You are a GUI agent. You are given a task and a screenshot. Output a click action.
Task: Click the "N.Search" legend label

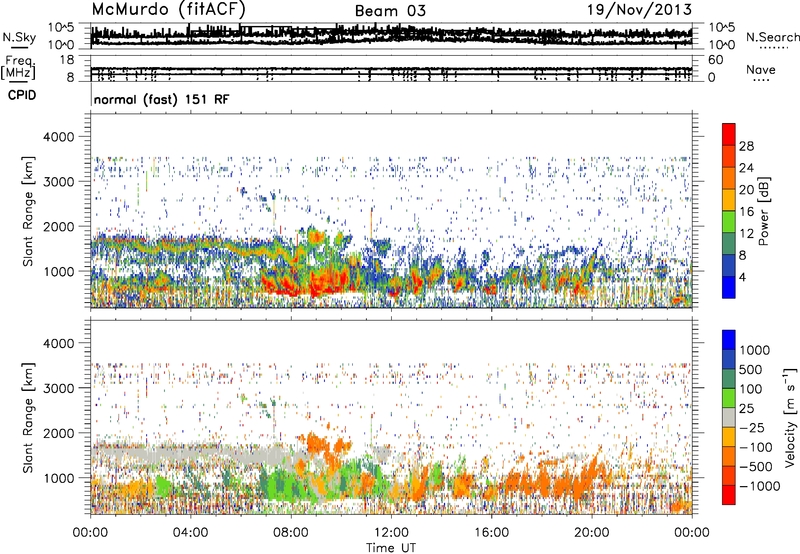(x=772, y=37)
